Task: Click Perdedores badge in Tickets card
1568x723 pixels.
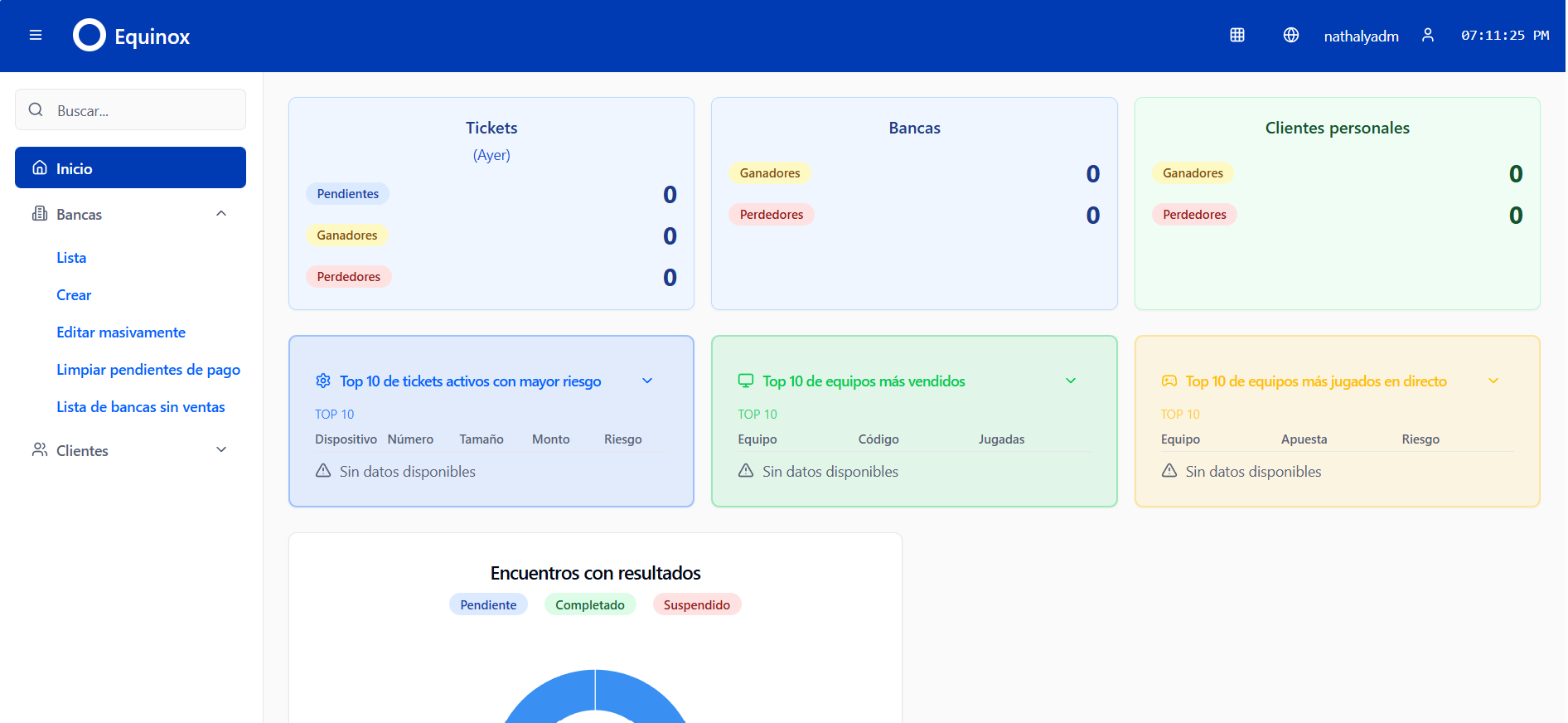Action: [349, 276]
